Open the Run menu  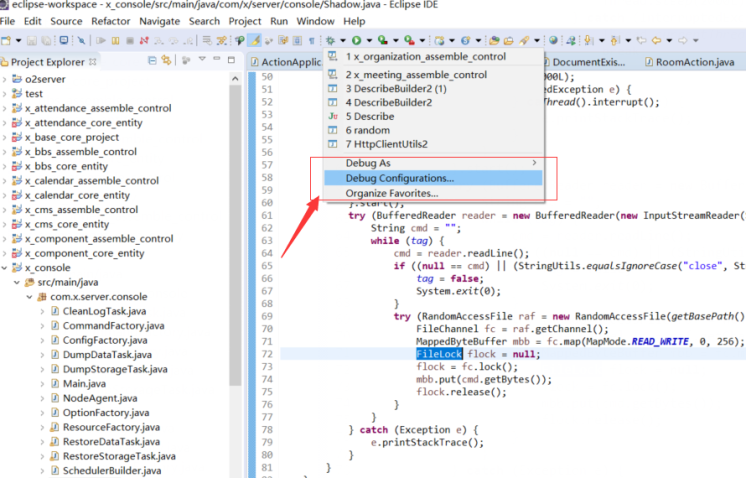click(x=279, y=21)
